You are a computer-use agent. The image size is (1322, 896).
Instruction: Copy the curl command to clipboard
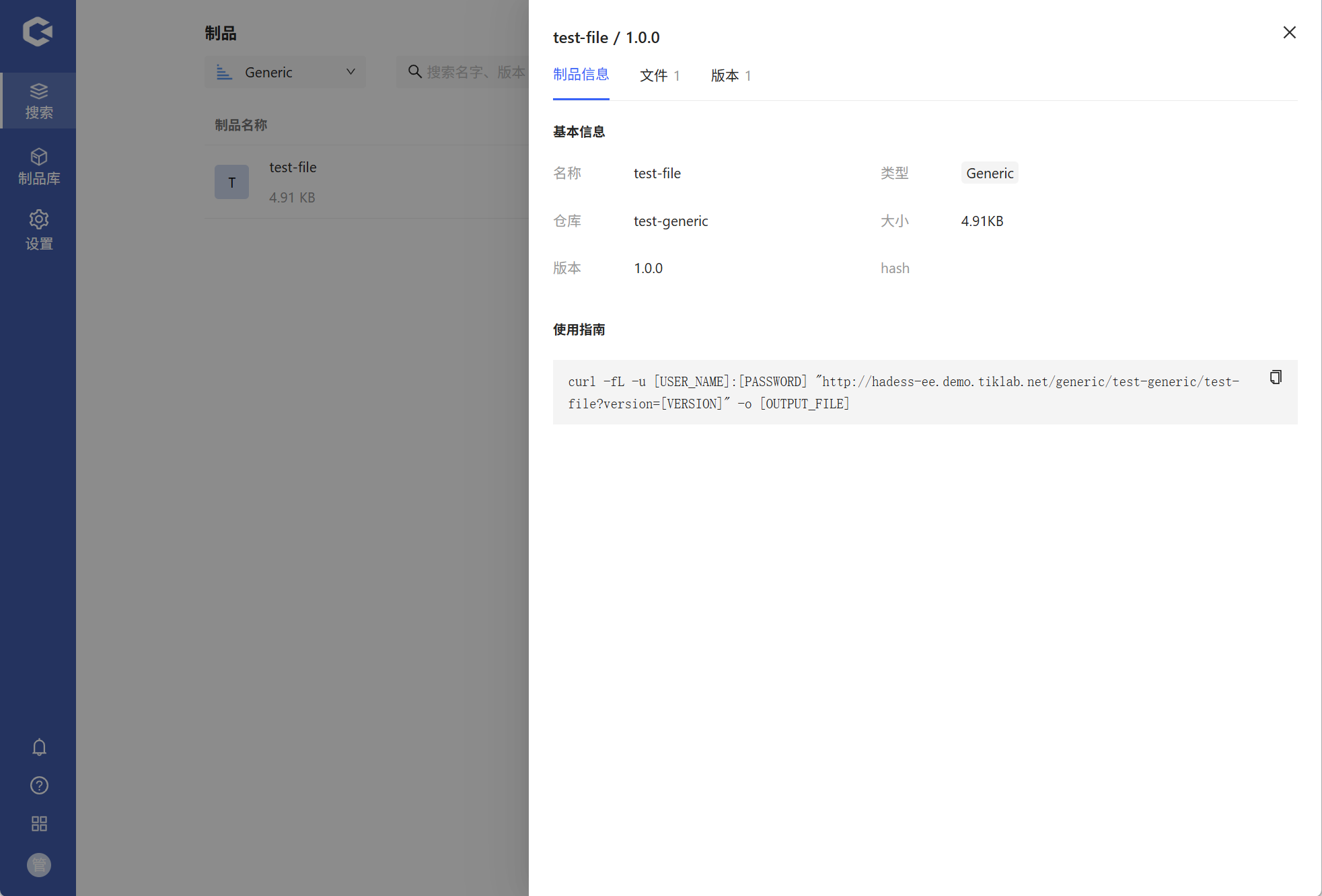(1275, 377)
